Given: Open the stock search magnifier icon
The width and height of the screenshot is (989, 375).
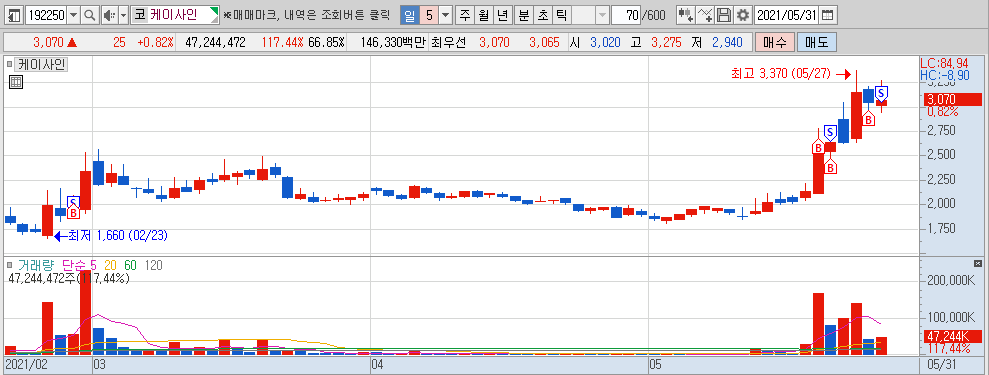Looking at the screenshot, I should pyautogui.click(x=90, y=14).
